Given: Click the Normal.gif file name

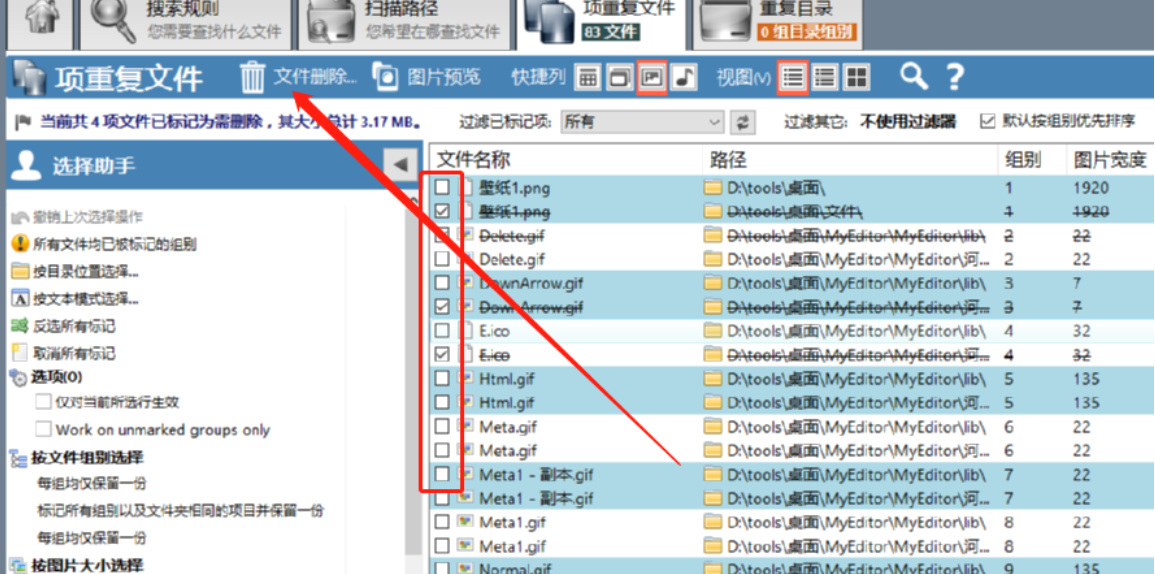Looking at the screenshot, I should 514,569.
